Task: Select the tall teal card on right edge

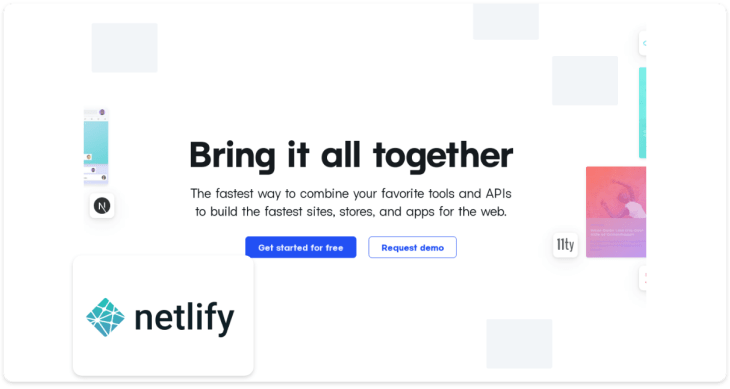Action: 642,113
